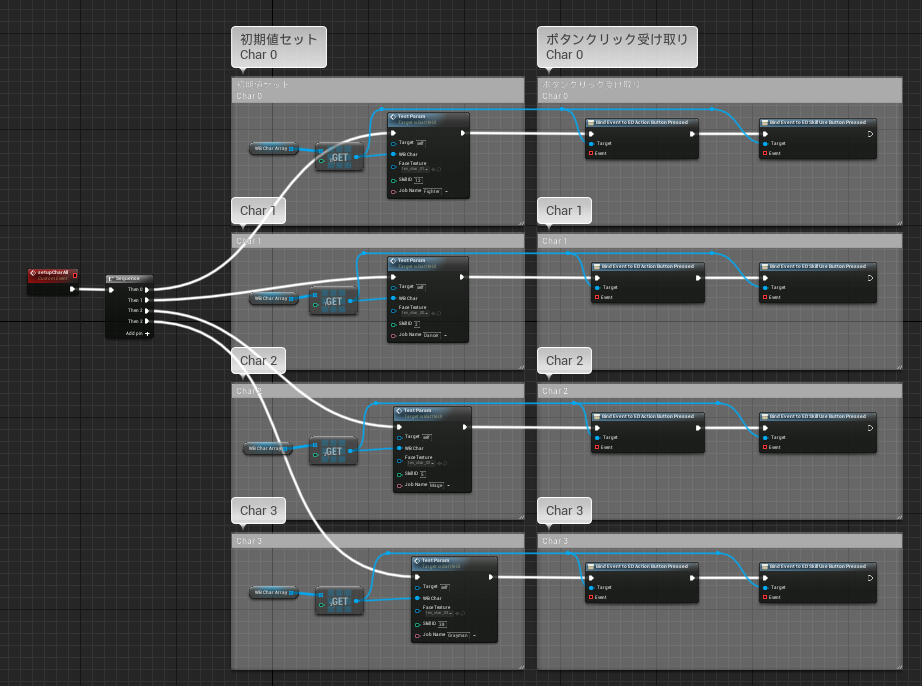Screen dimensions: 922x686
Task: Click Char 0 Bind Event Action Button header
Action: [642, 122]
